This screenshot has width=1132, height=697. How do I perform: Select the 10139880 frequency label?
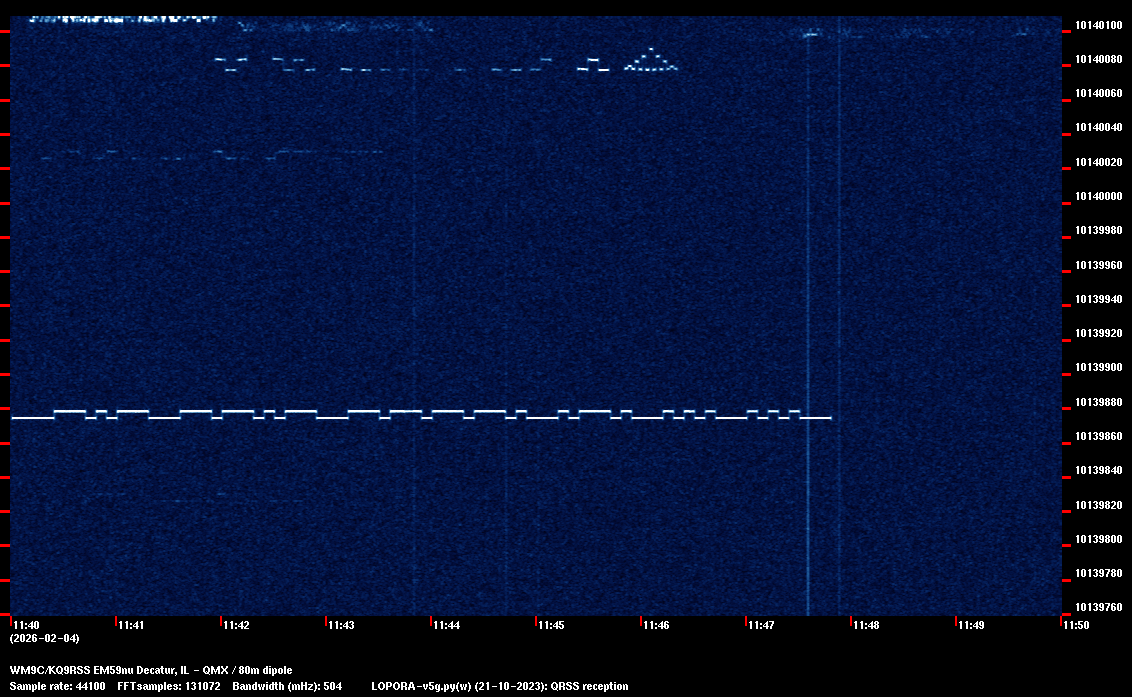1098,402
